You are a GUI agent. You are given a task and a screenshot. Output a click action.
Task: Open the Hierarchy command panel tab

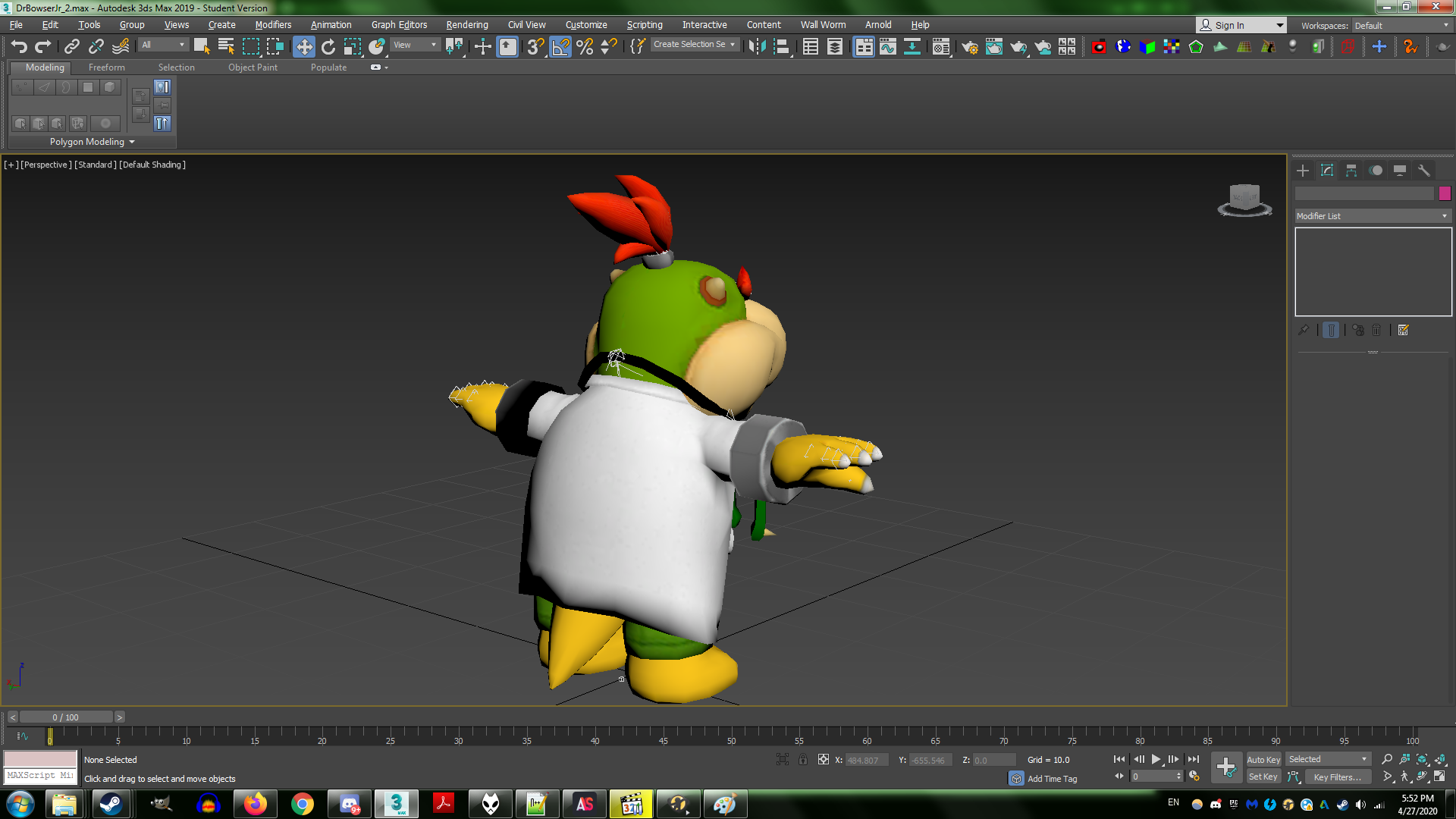pyautogui.click(x=1351, y=171)
